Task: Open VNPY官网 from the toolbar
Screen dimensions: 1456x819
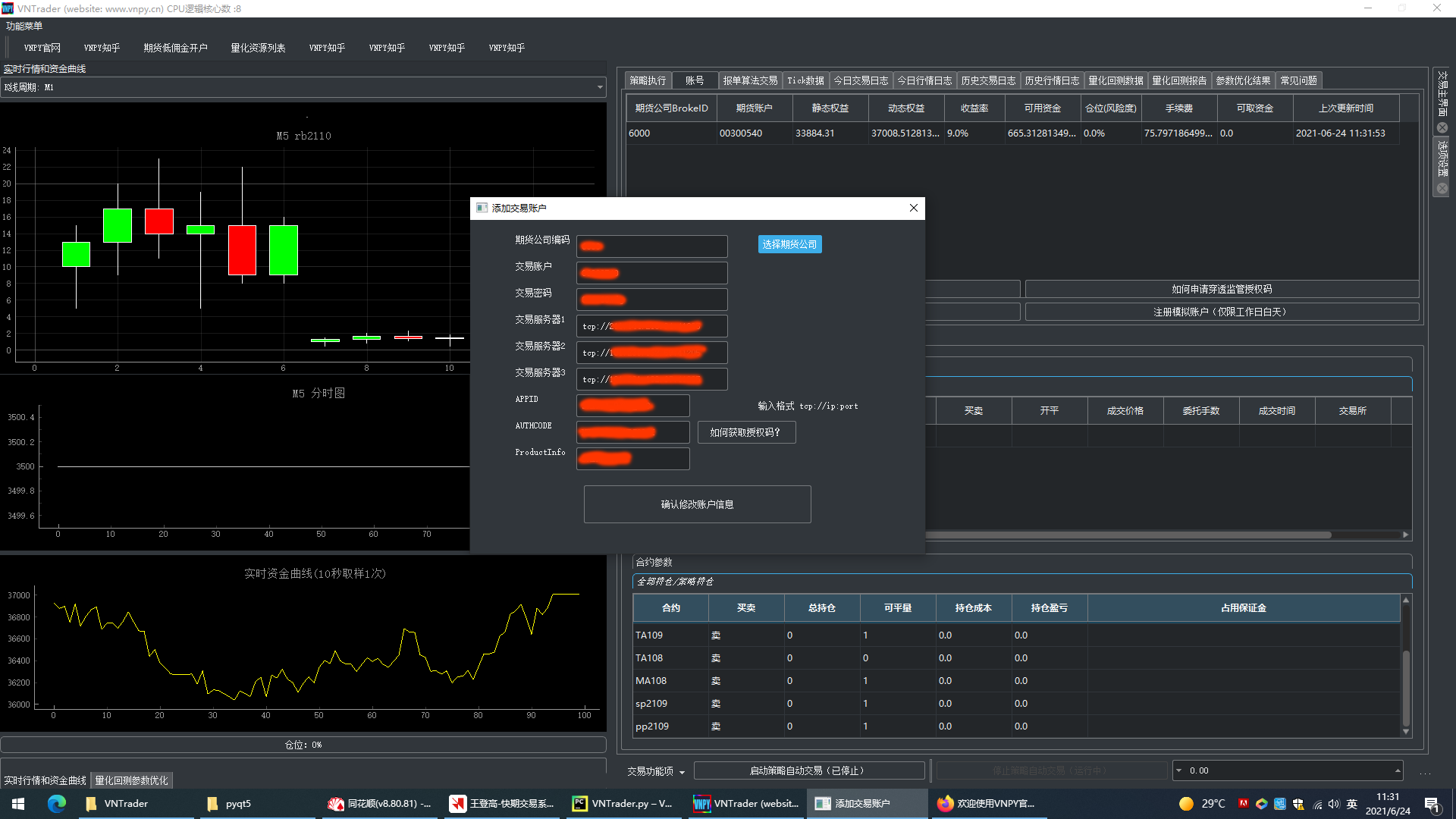Action: (x=41, y=47)
